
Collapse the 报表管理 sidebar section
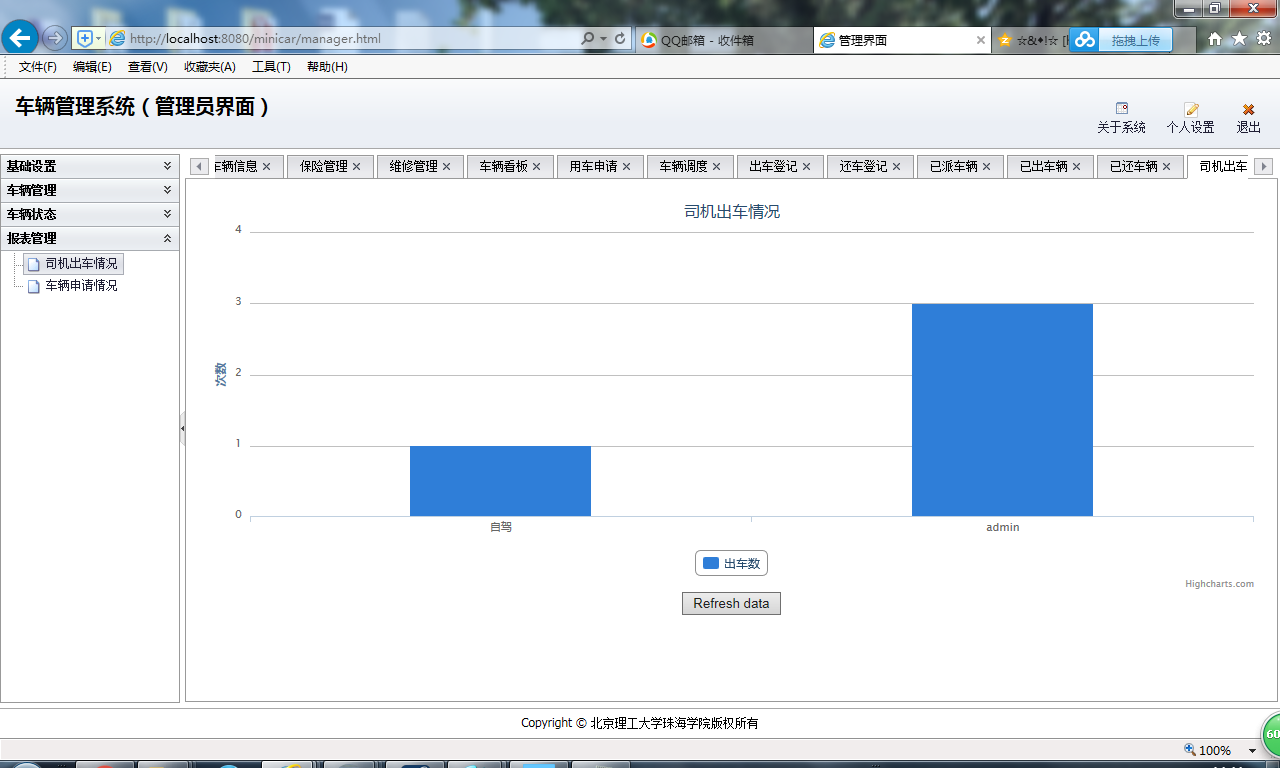(168, 238)
